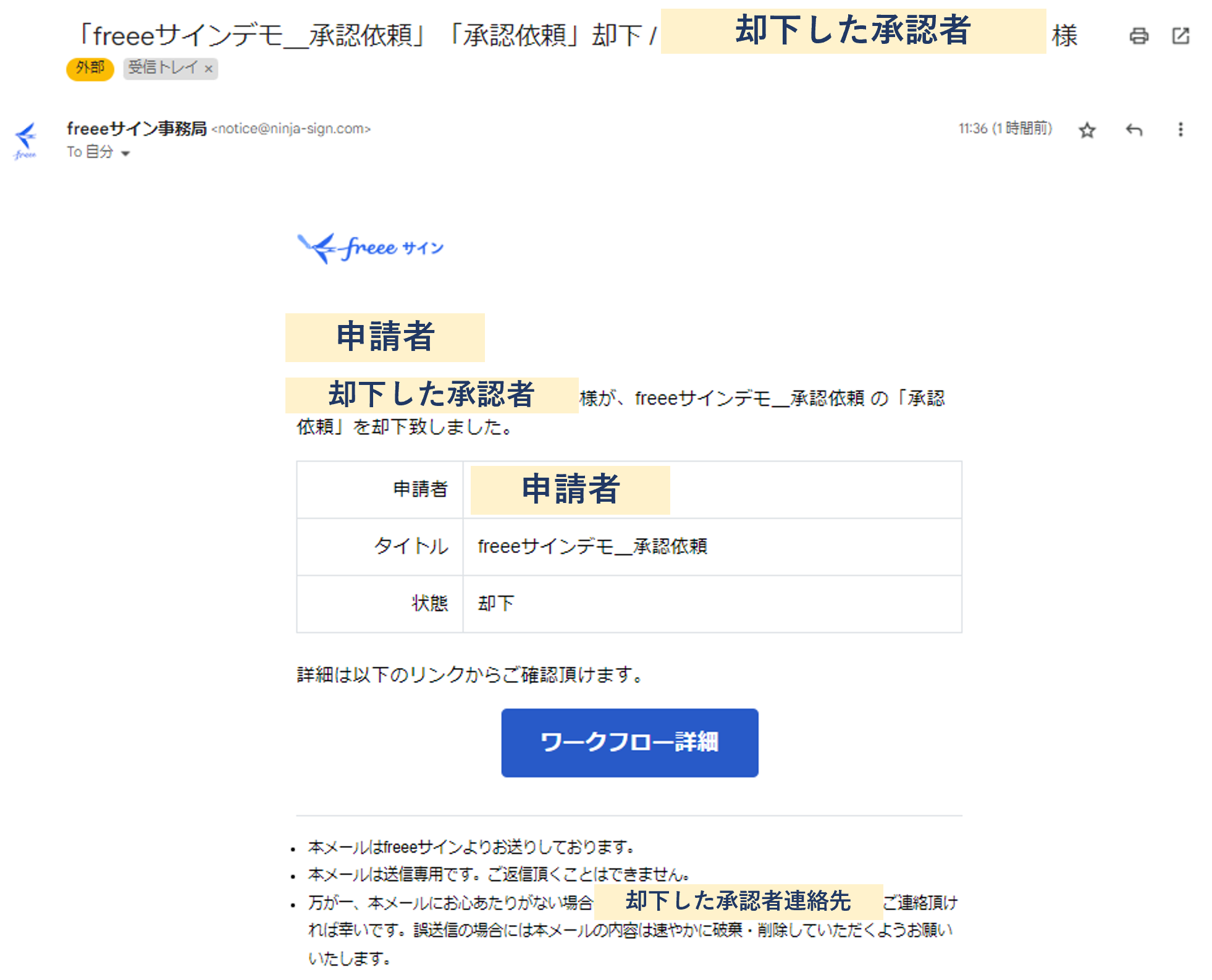This screenshot has height=980, width=1212.
Task: Open the email in a new window
Action: (1180, 36)
